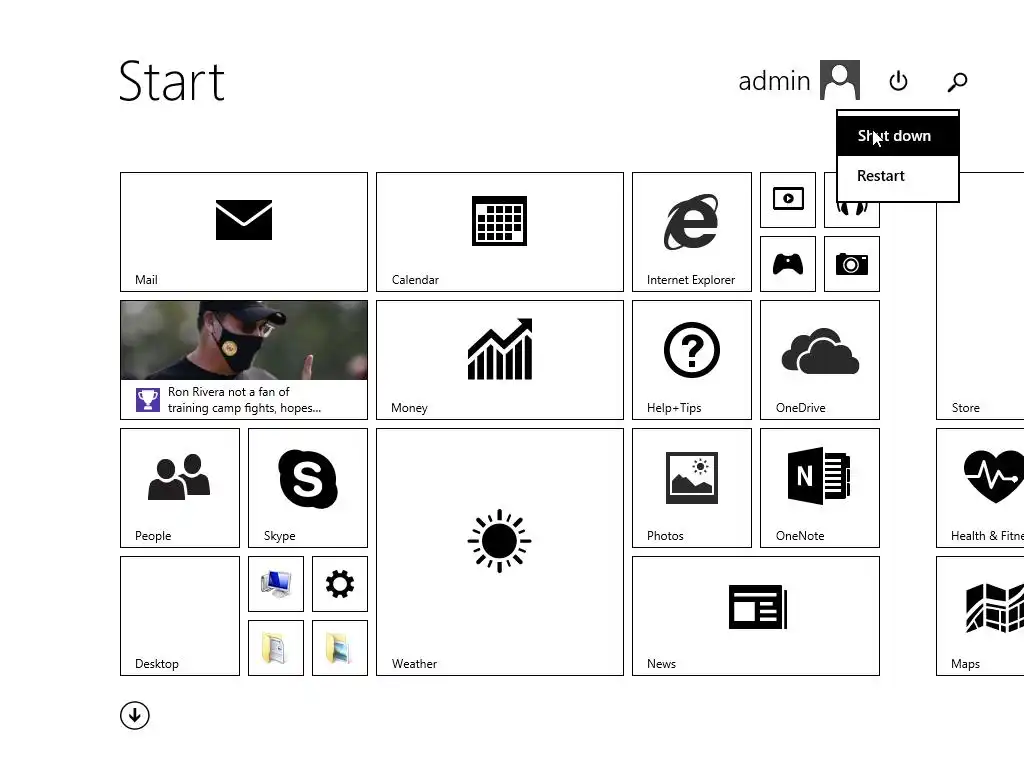Image resolution: width=1024 pixels, height=768 pixels.
Task: Open the Video tile with play icon
Action: point(788,200)
